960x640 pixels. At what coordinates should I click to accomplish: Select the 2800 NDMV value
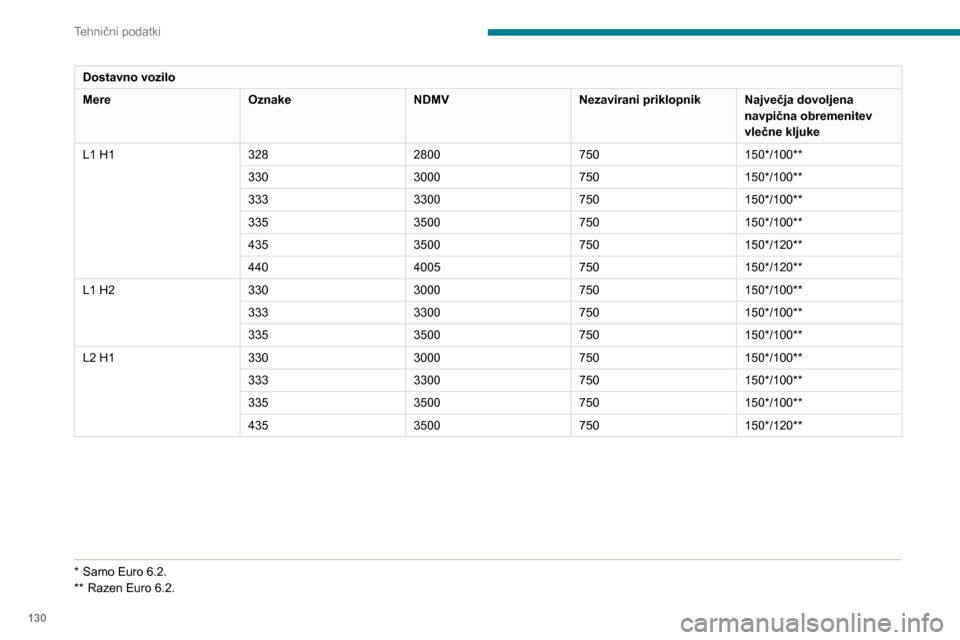pos(427,155)
